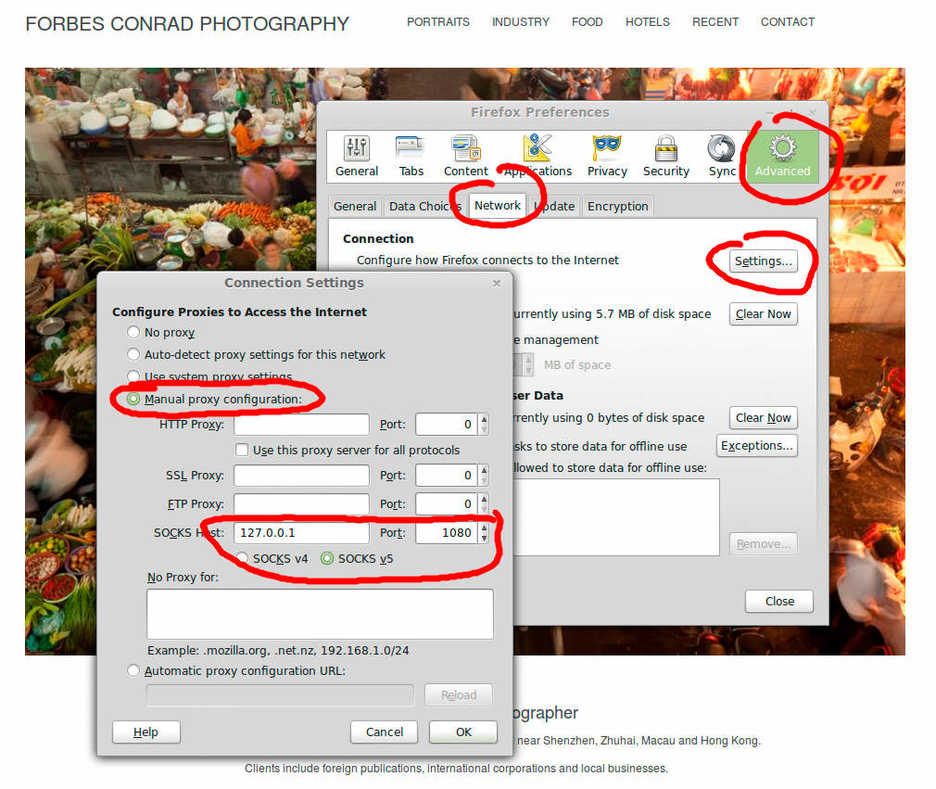
Task: Adjust the SSL Proxy port stepper
Action: [x=484, y=475]
